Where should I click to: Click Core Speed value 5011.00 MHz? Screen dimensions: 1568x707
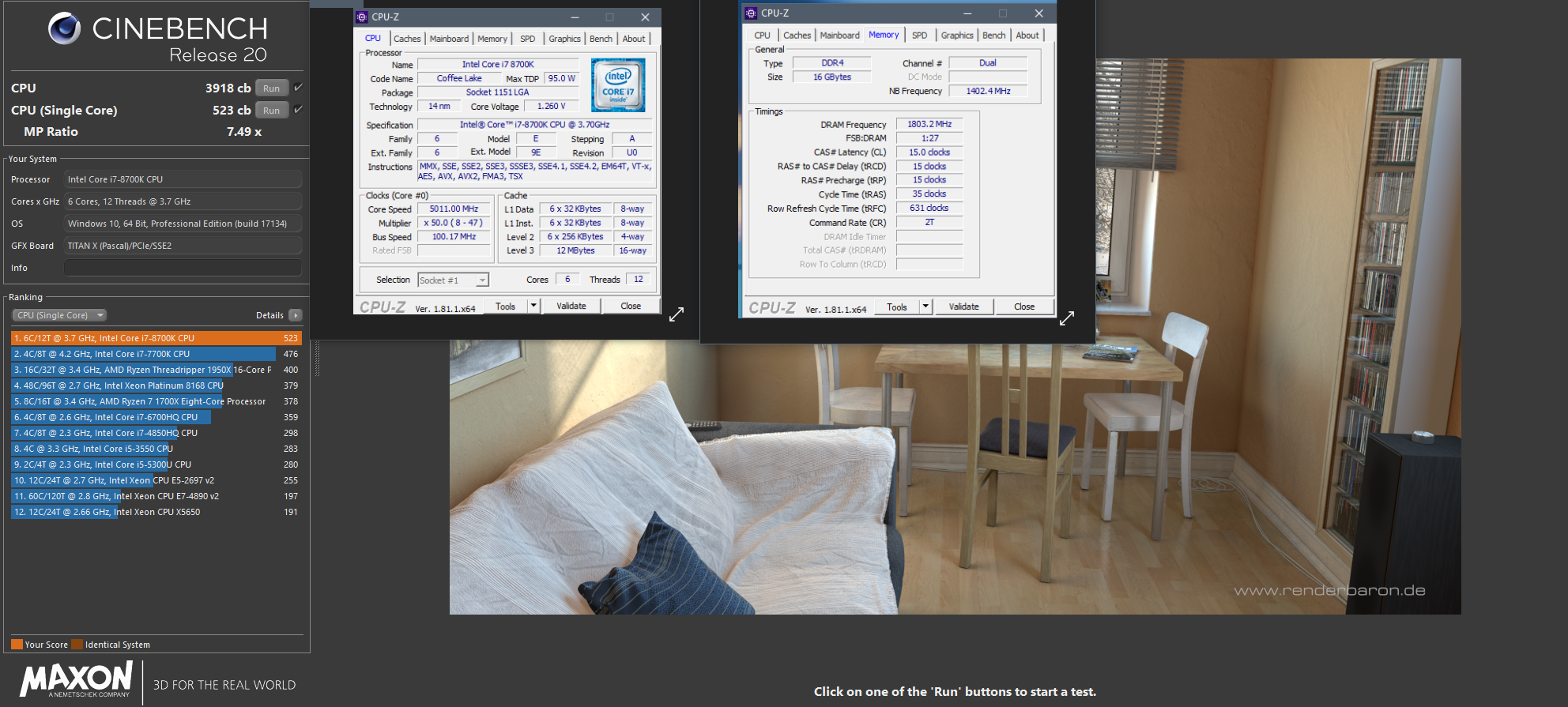tap(454, 209)
